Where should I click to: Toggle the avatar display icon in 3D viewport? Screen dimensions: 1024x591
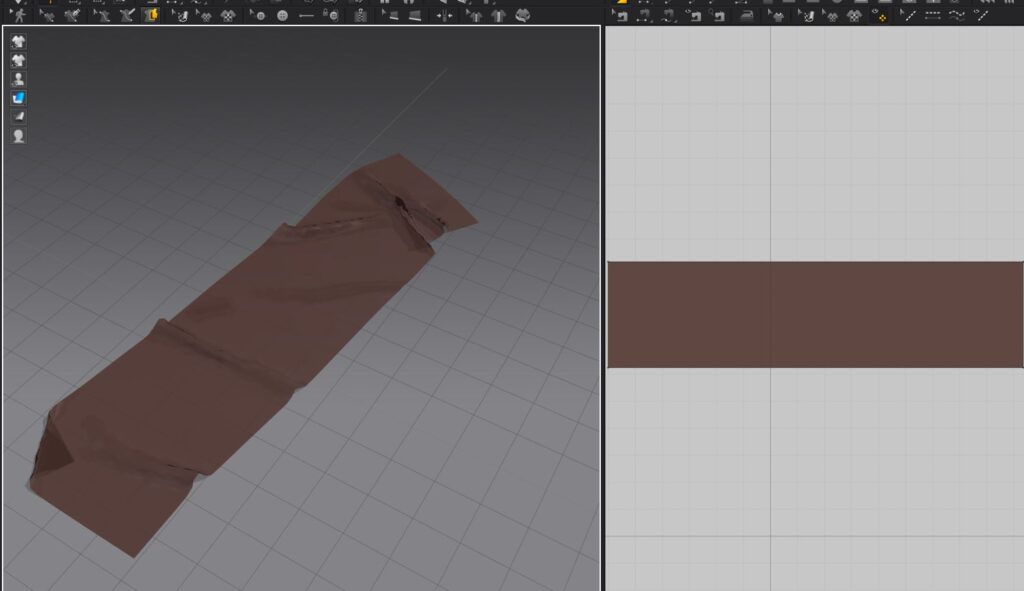[x=18, y=79]
